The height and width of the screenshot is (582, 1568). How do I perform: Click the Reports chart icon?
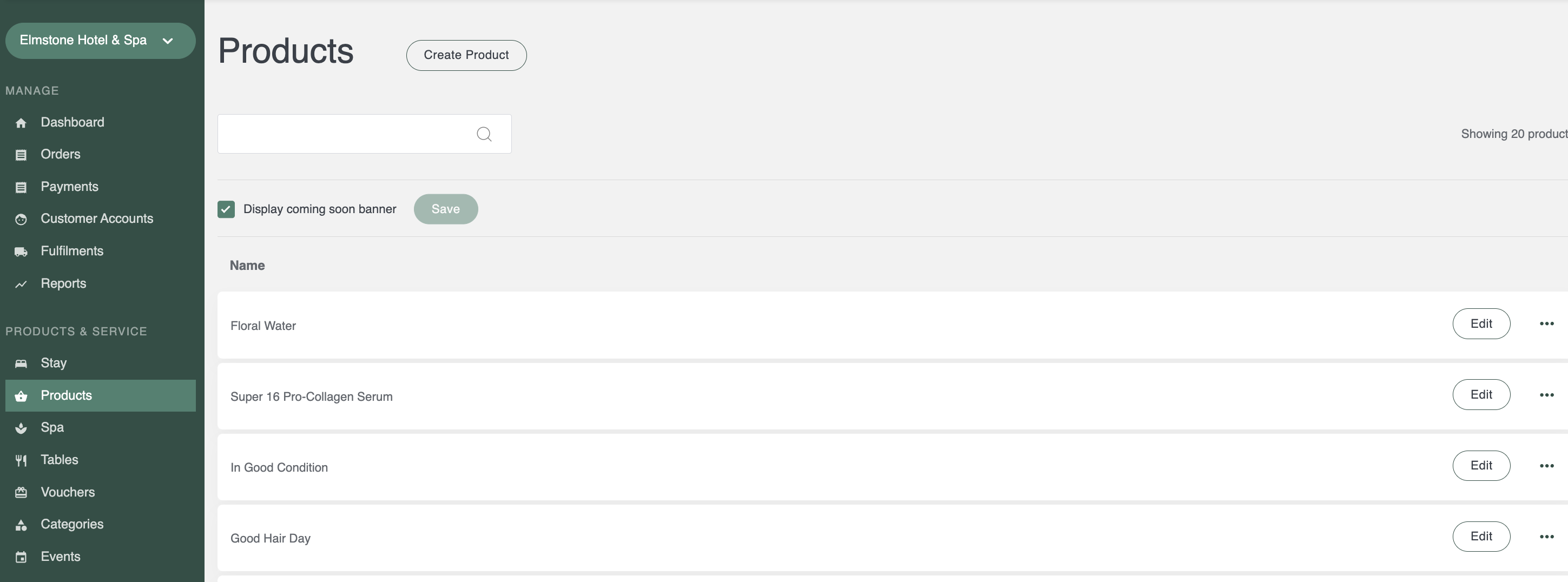(21, 283)
